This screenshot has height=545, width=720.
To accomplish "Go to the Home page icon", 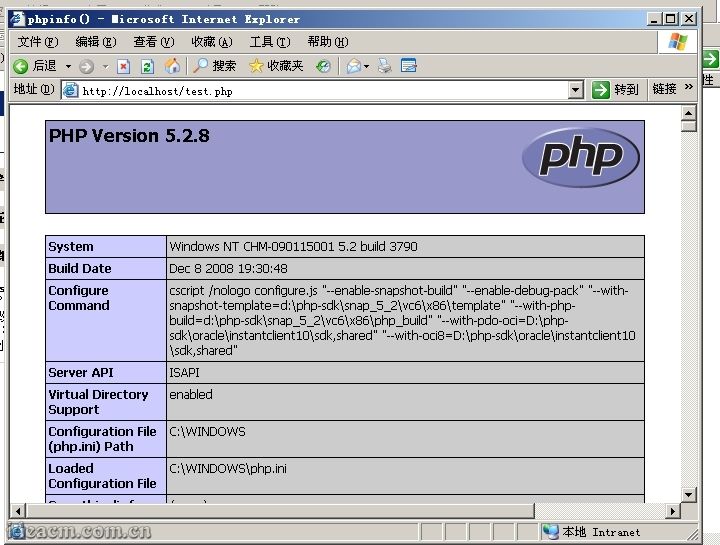I will point(172,66).
